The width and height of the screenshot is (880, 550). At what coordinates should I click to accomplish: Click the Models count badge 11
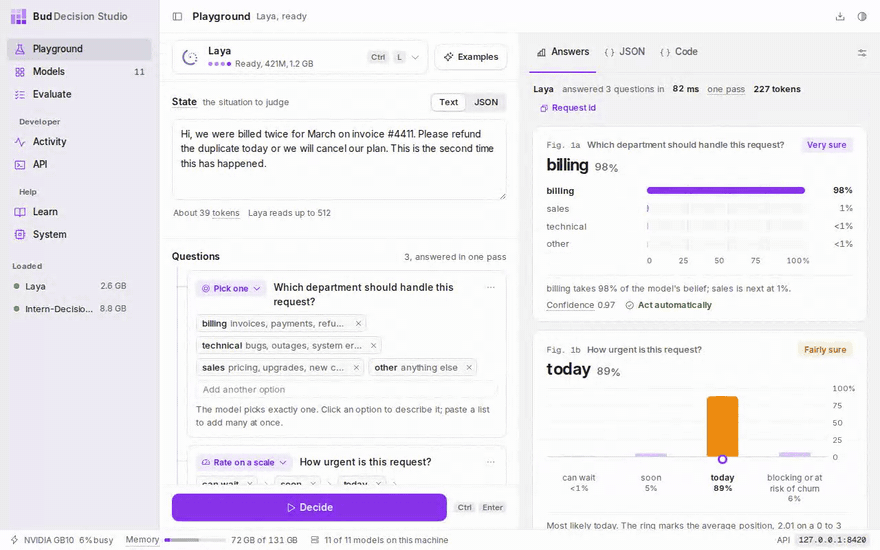coord(139,72)
